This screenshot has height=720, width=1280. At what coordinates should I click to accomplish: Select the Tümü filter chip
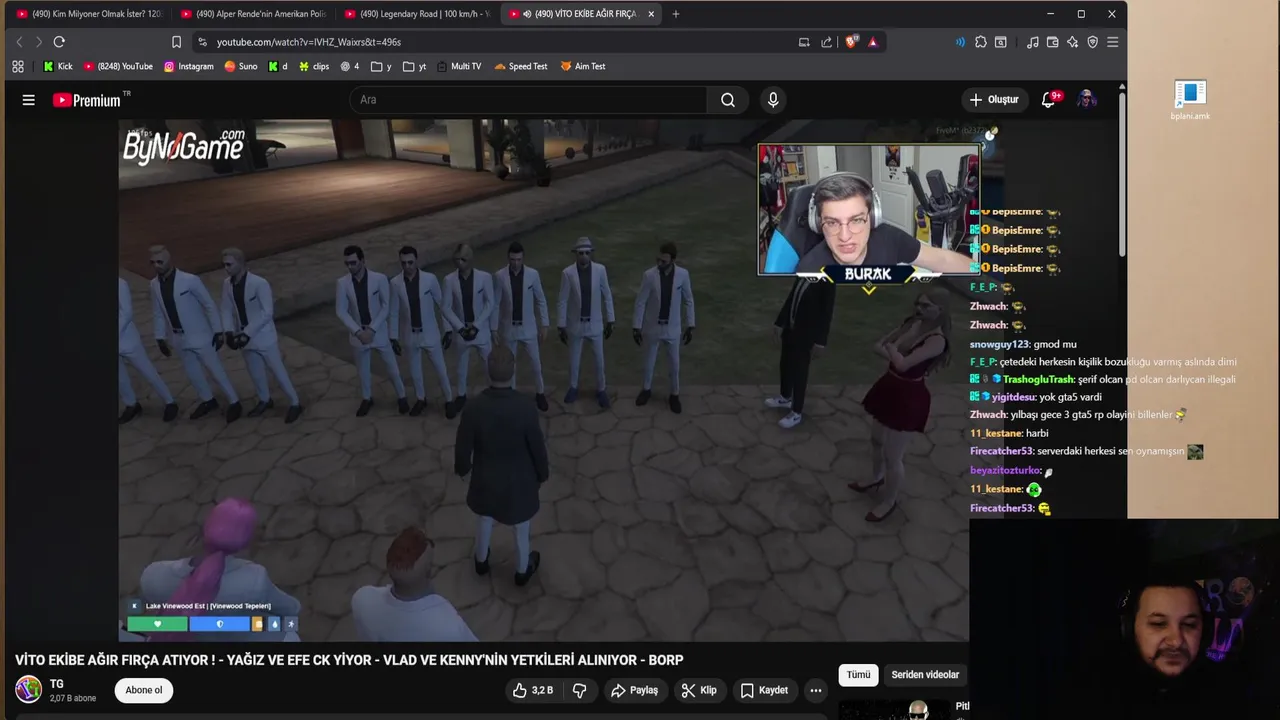[859, 675]
